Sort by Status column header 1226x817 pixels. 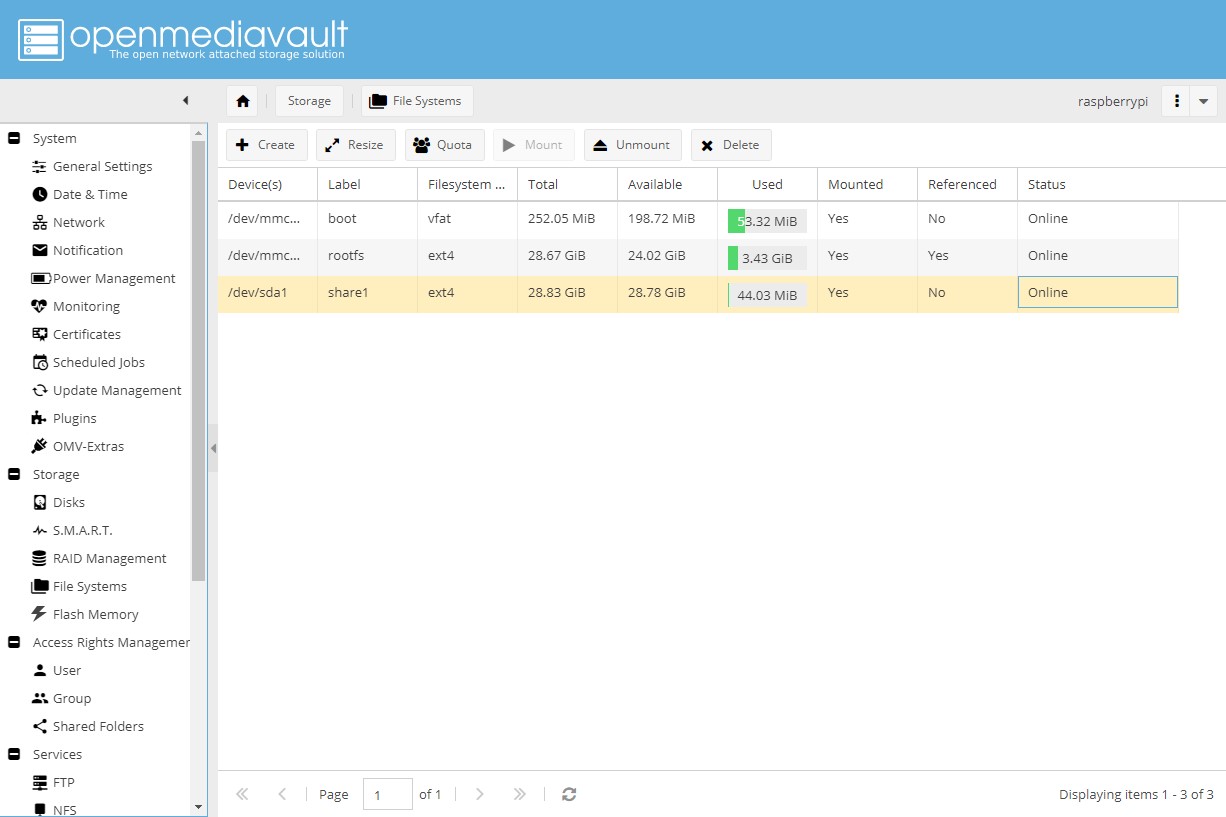(1098, 184)
